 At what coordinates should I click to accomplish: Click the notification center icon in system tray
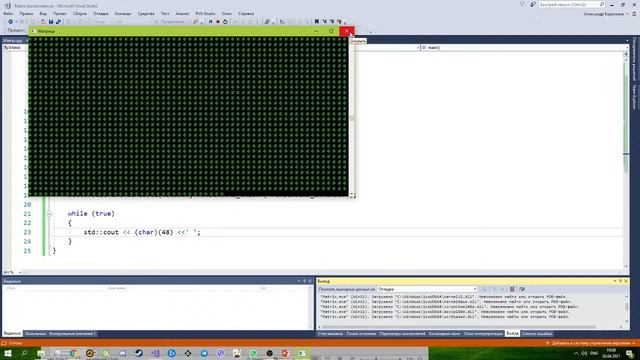pos(630,353)
